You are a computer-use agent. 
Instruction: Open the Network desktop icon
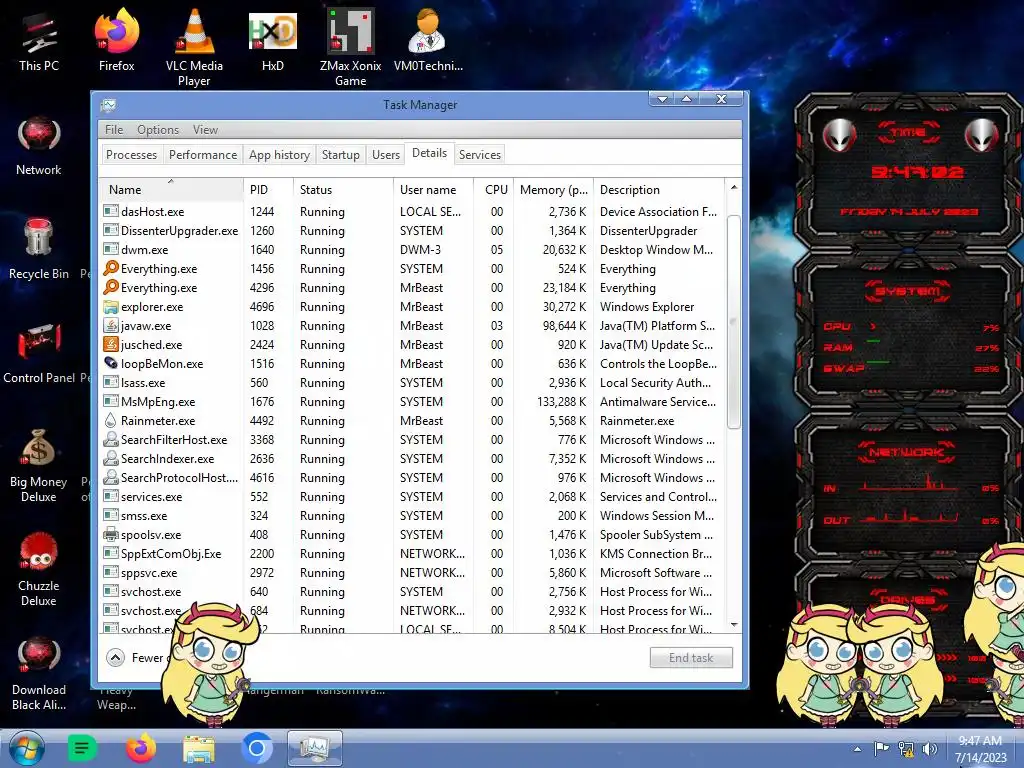click(x=39, y=147)
